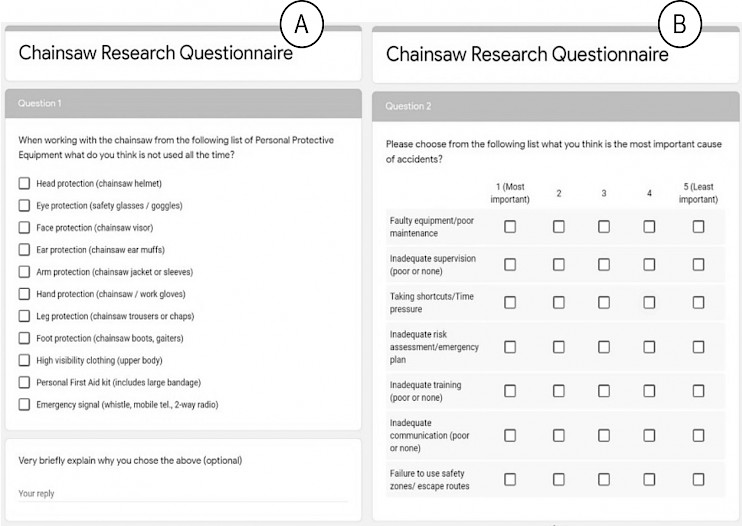Rate Inadequate training as 5 (Least important)
Screen dimensions: 742x526
698,391
